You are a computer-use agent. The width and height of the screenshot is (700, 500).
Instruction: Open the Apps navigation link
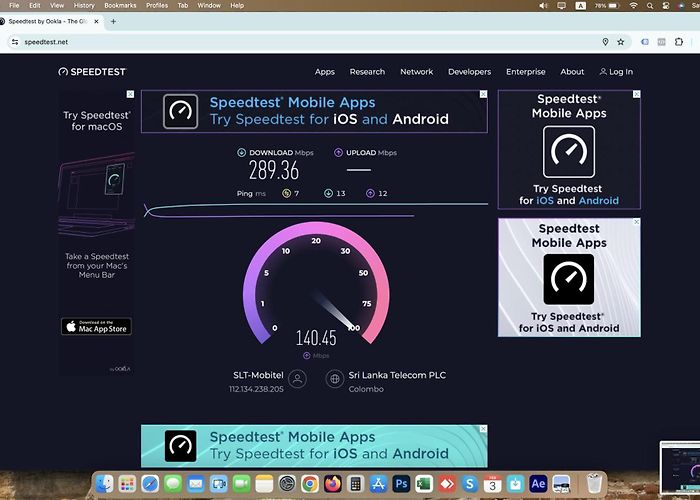[x=325, y=72]
